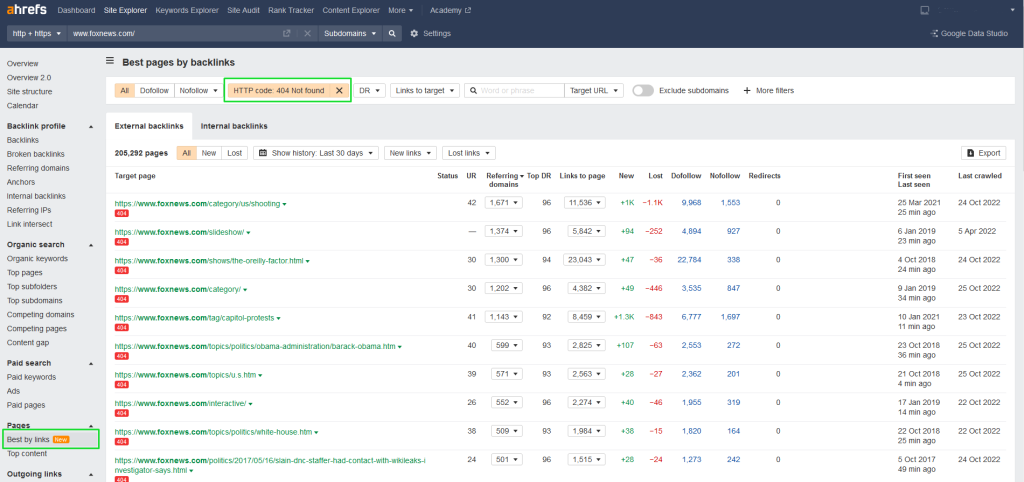The height and width of the screenshot is (482, 1024).
Task: Open the category/us/shooting page link
Action: (x=198, y=204)
